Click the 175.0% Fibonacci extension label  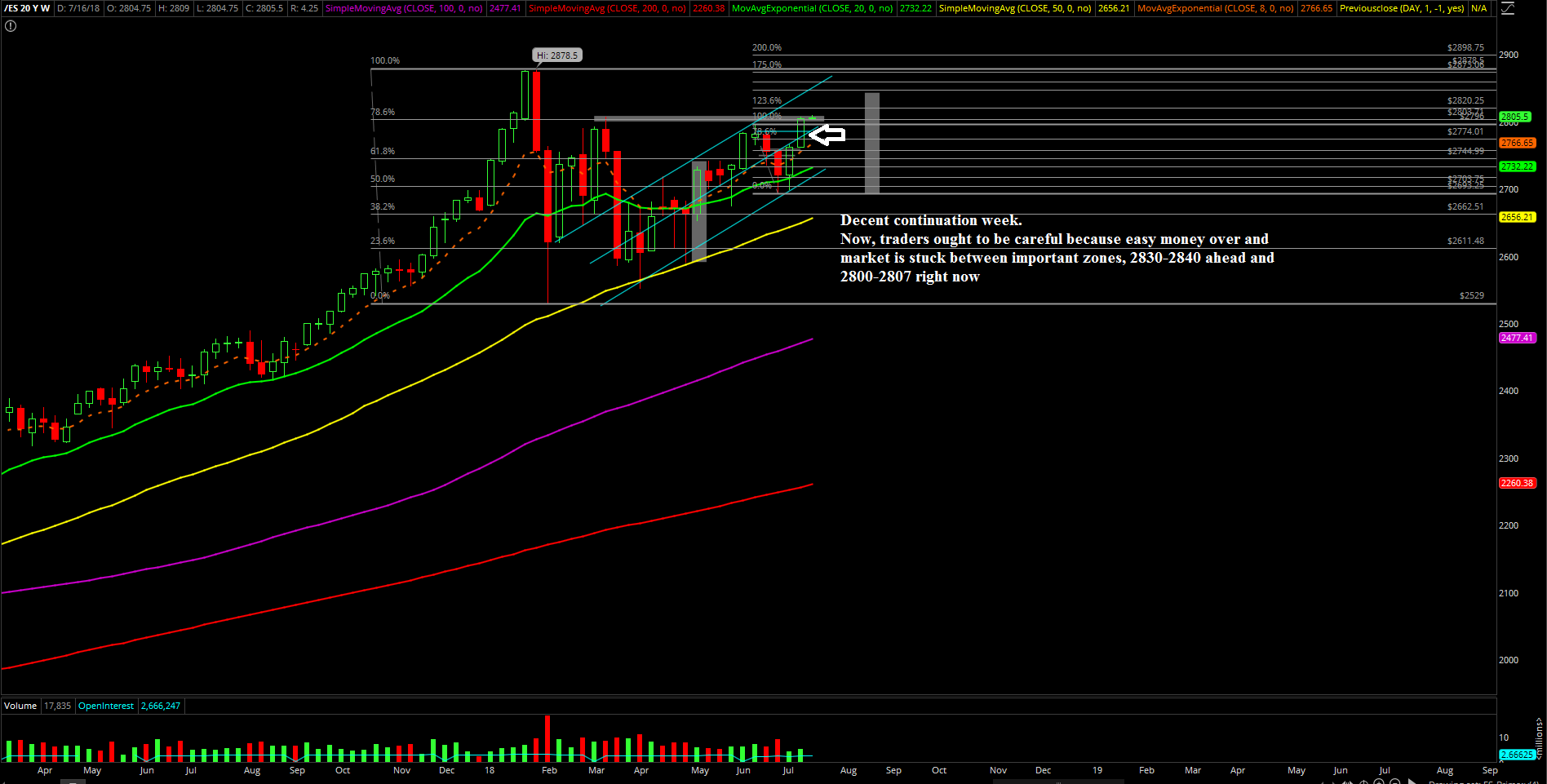click(767, 64)
